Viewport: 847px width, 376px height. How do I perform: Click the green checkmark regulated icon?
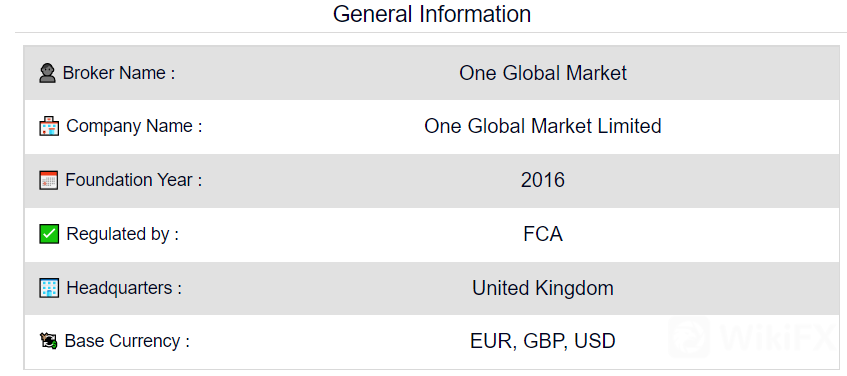[x=49, y=234]
